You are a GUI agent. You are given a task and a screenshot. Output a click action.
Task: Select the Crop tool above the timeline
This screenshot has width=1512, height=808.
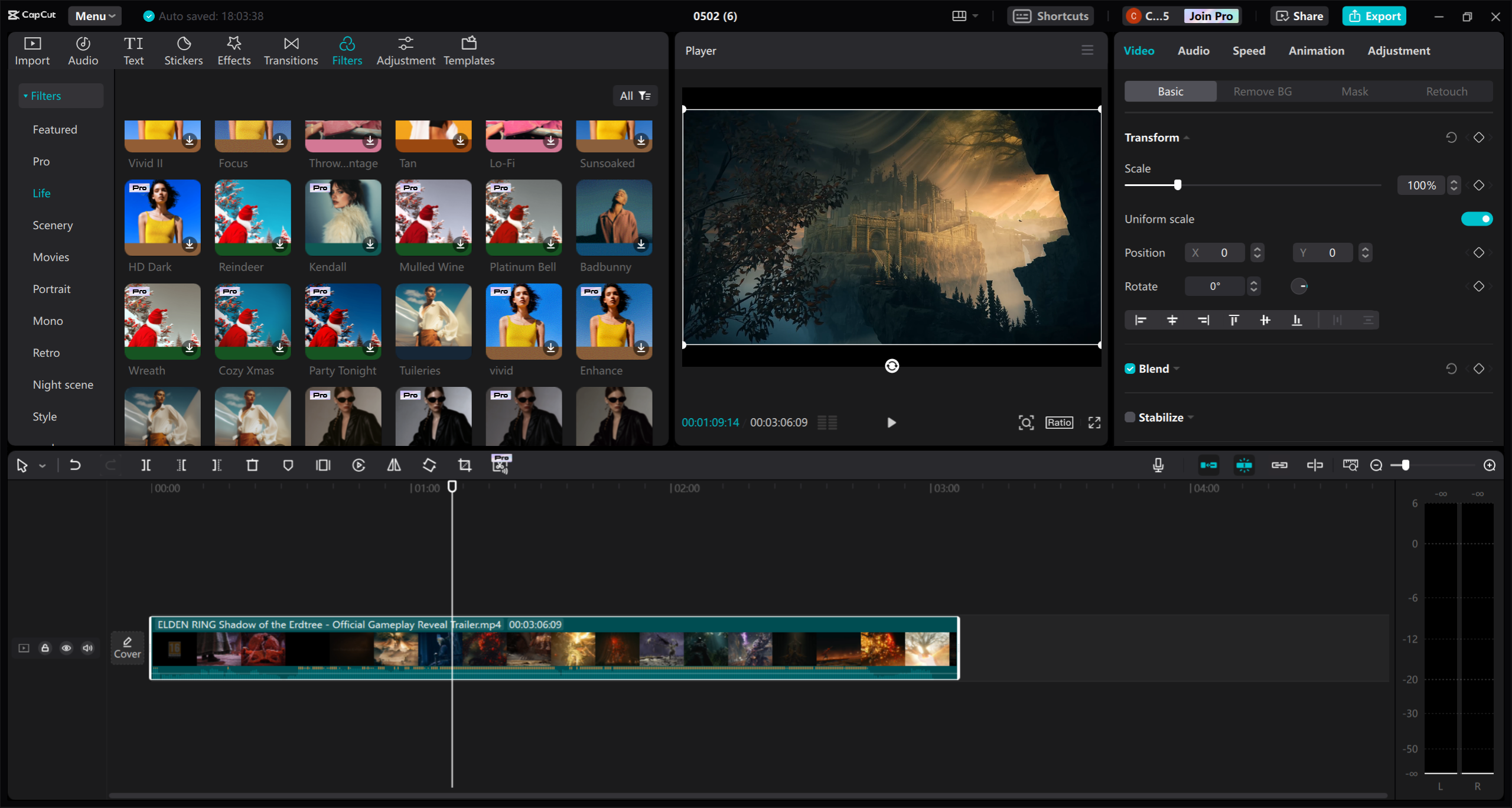tap(464, 465)
